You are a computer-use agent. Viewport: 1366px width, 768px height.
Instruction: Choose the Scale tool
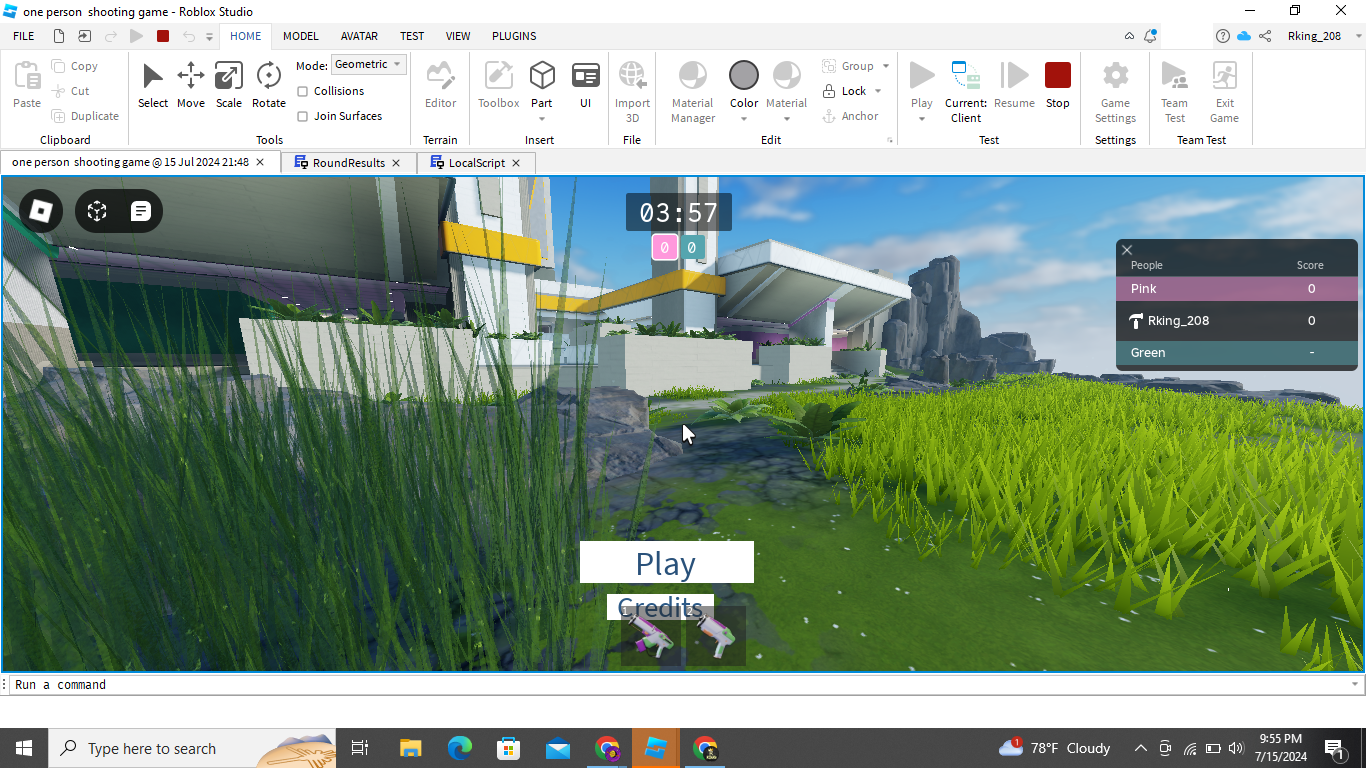(x=229, y=85)
